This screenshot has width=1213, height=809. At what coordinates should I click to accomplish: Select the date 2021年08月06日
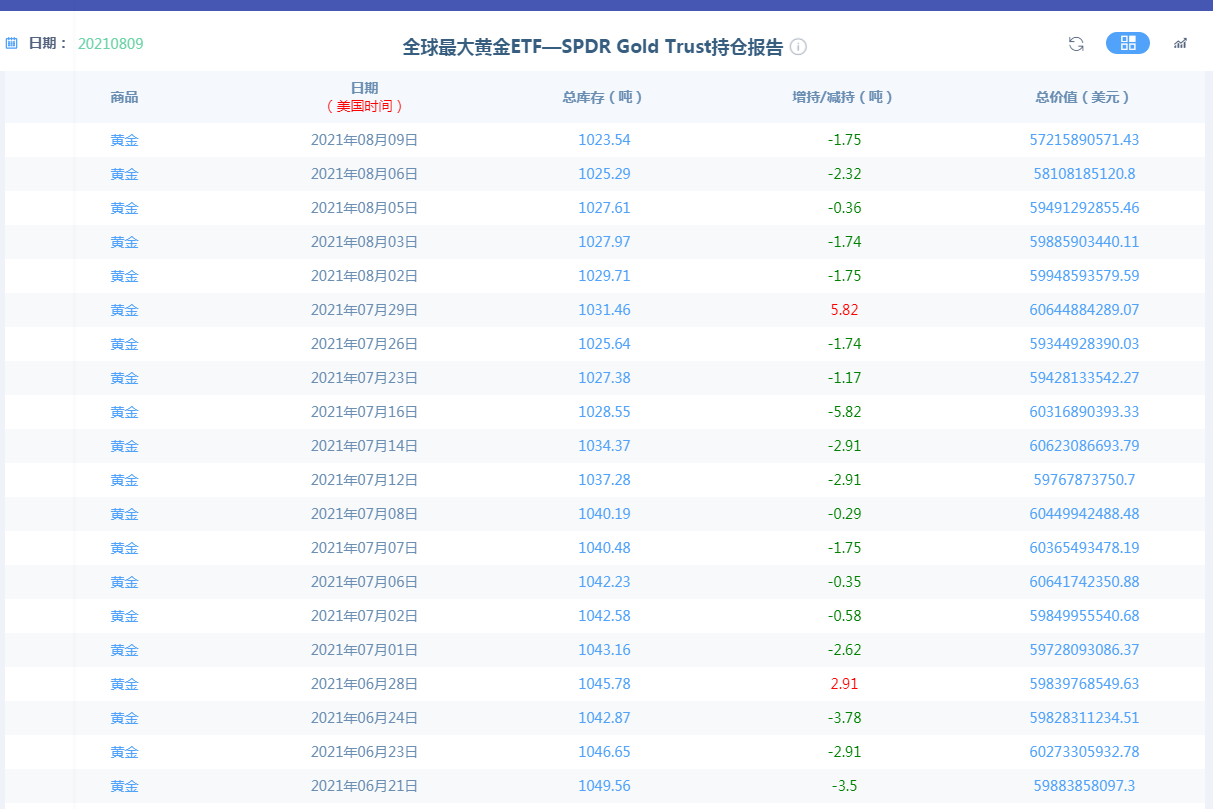tap(365, 174)
